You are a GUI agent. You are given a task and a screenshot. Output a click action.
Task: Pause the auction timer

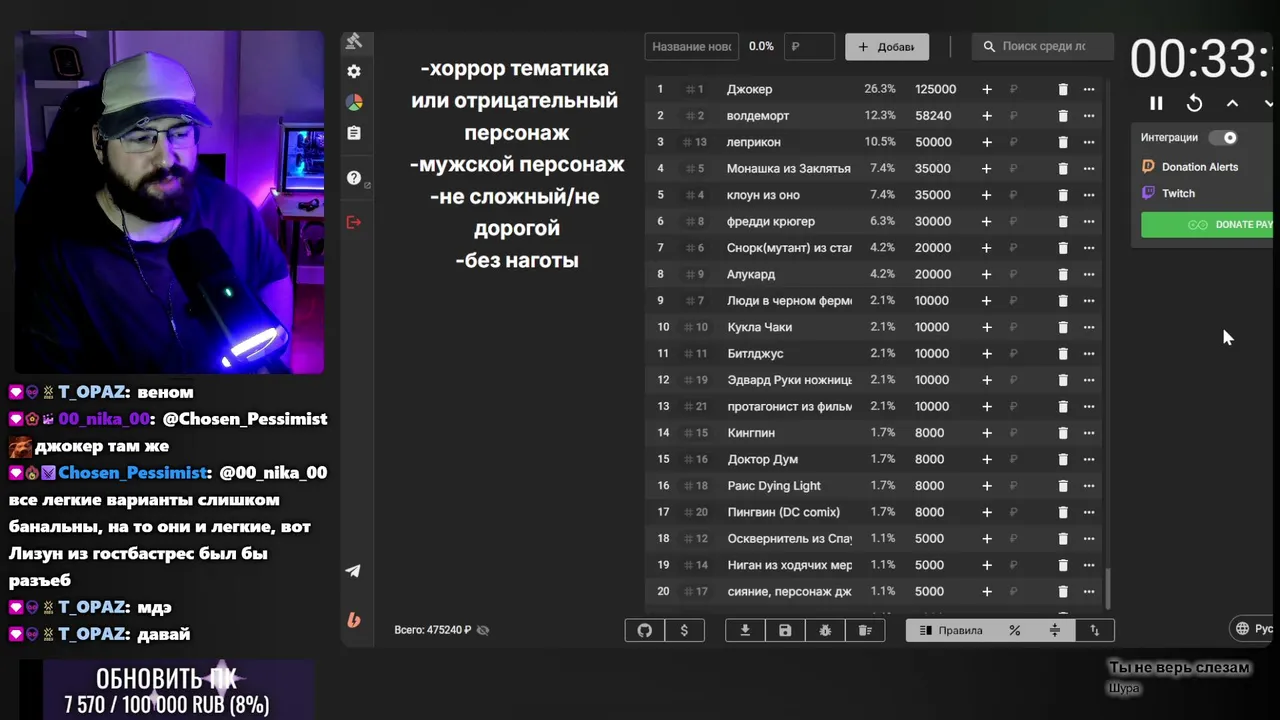[1156, 103]
